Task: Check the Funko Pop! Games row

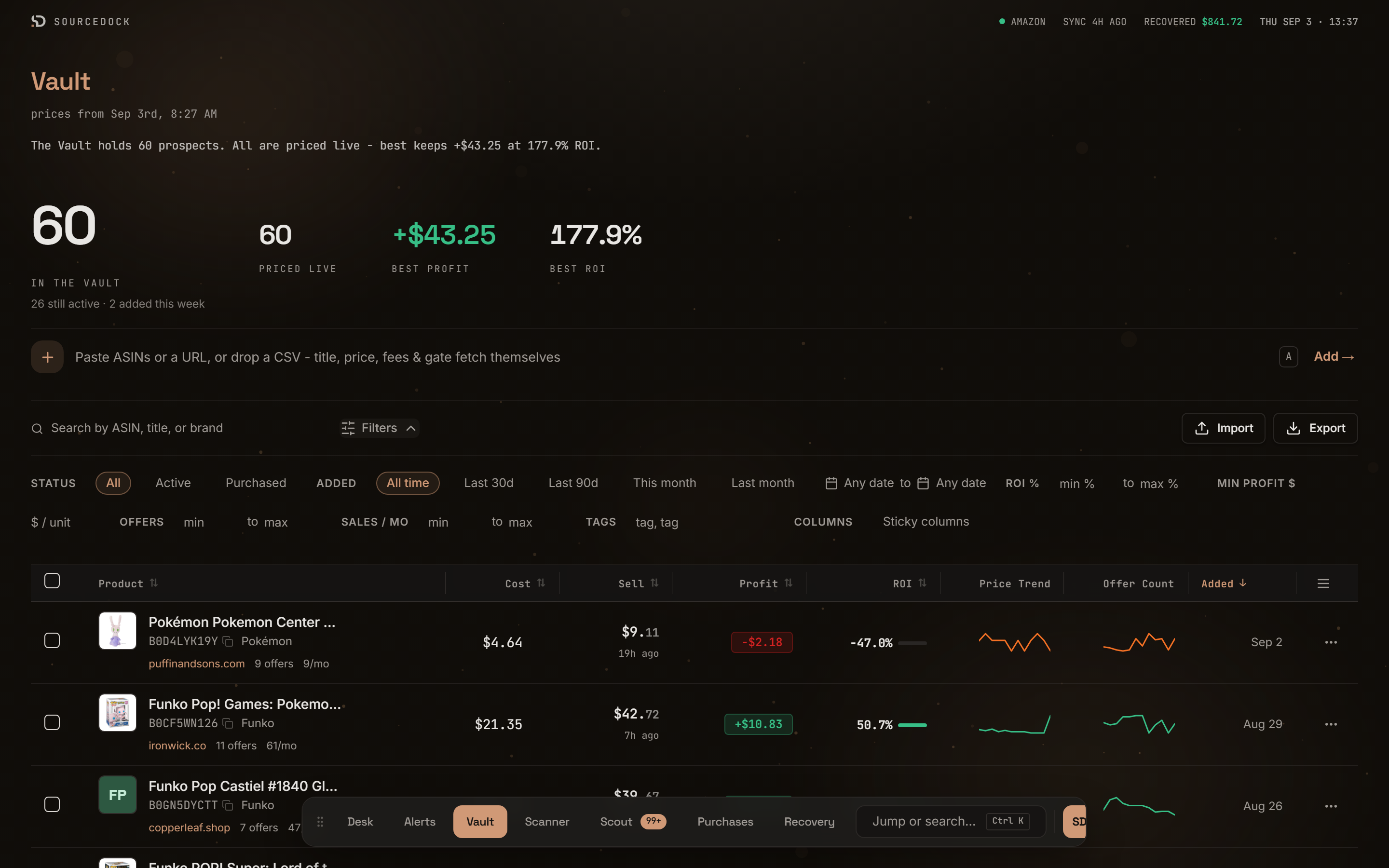Action: (52, 723)
